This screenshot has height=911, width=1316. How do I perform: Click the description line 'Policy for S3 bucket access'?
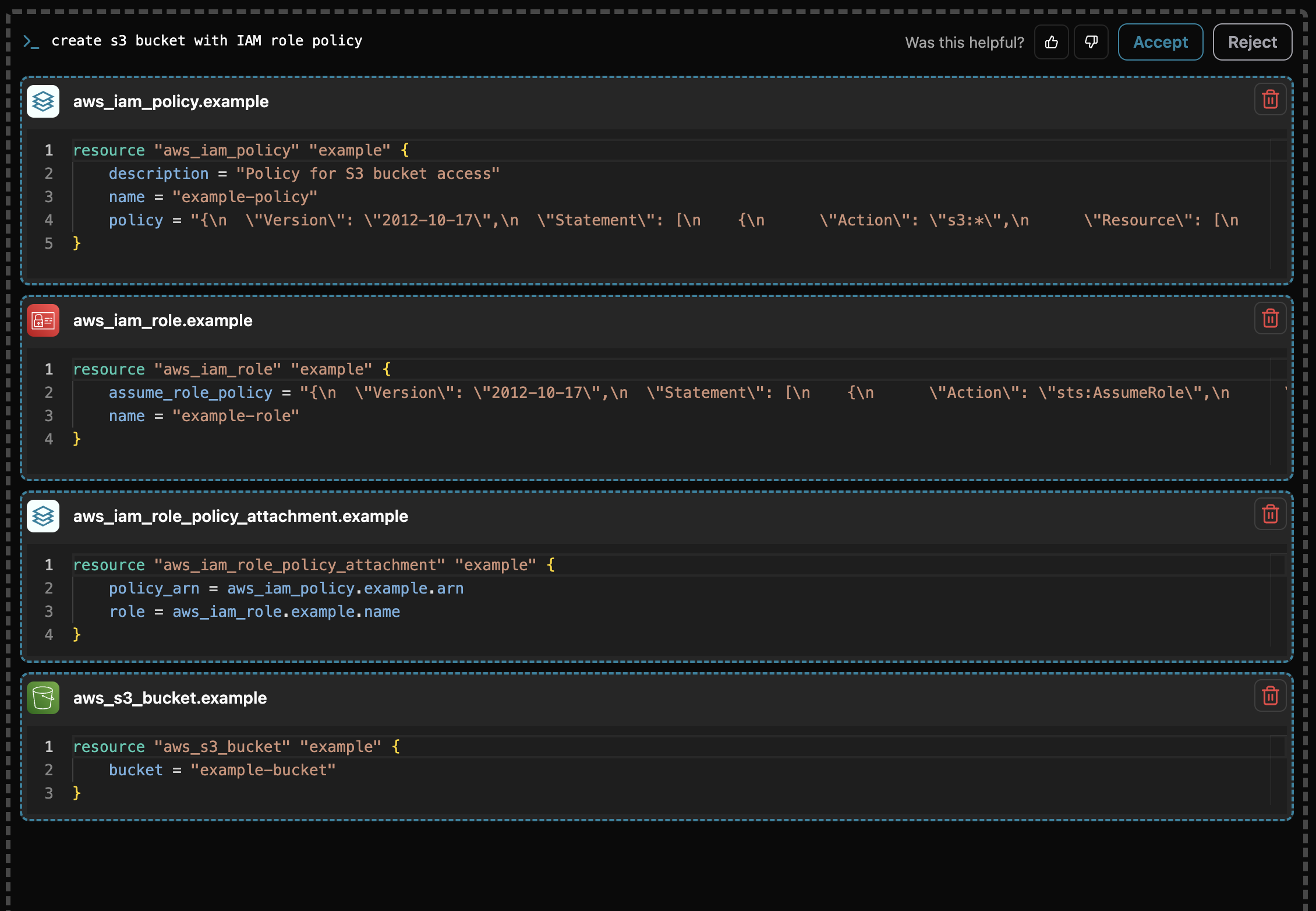(304, 174)
